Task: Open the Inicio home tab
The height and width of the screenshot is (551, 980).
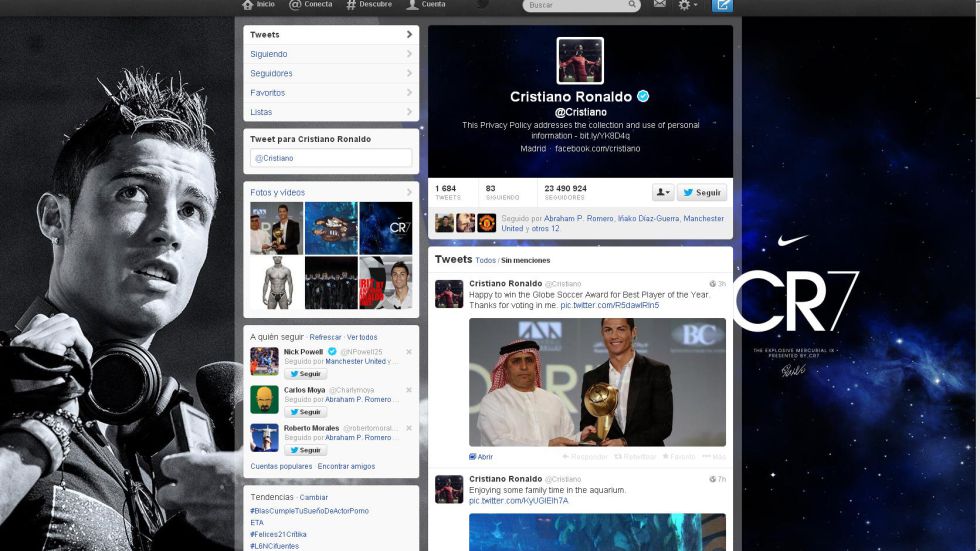Action: click(x=258, y=4)
